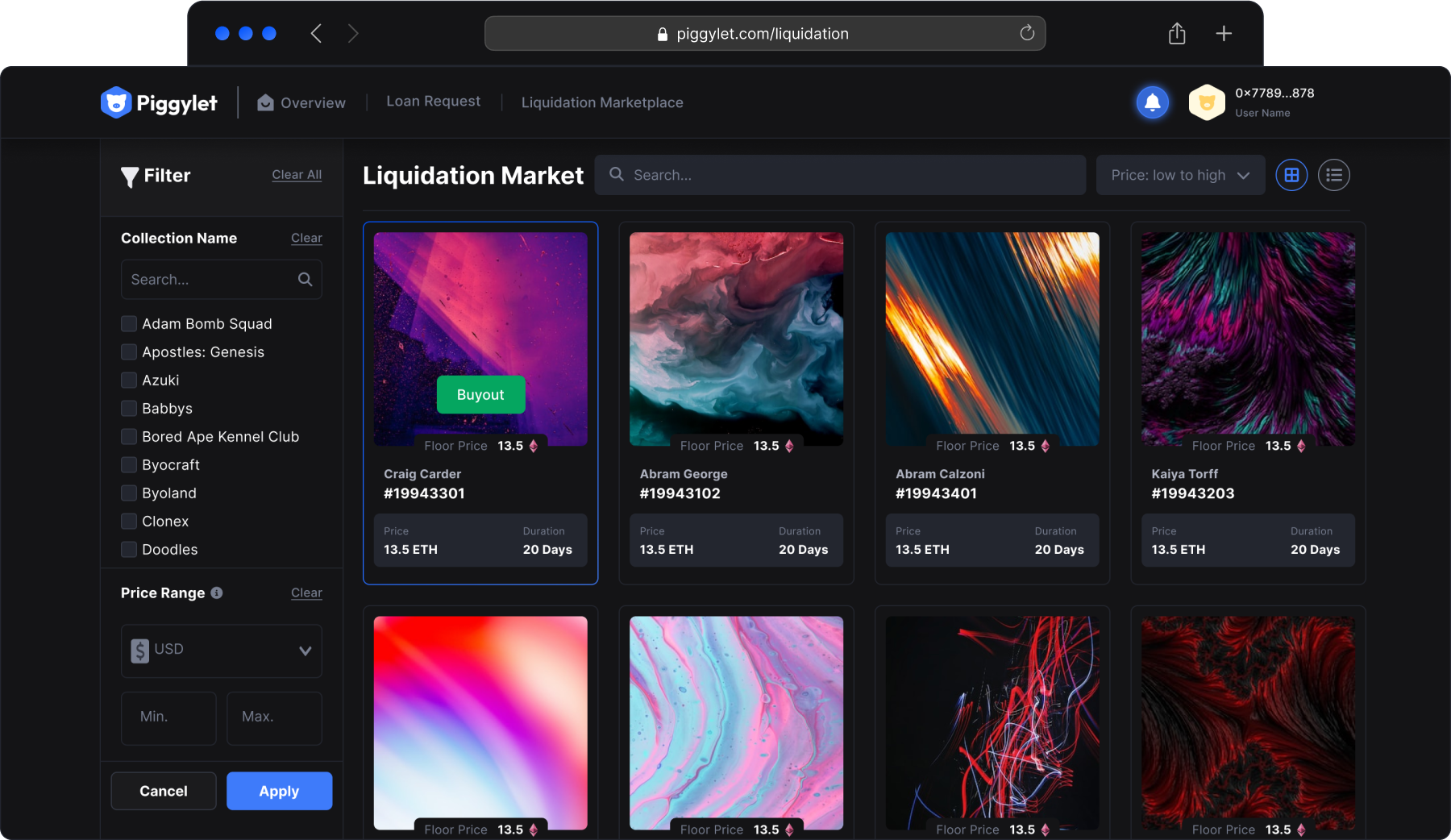Click Cancel filter button
1451x840 pixels.
(164, 791)
